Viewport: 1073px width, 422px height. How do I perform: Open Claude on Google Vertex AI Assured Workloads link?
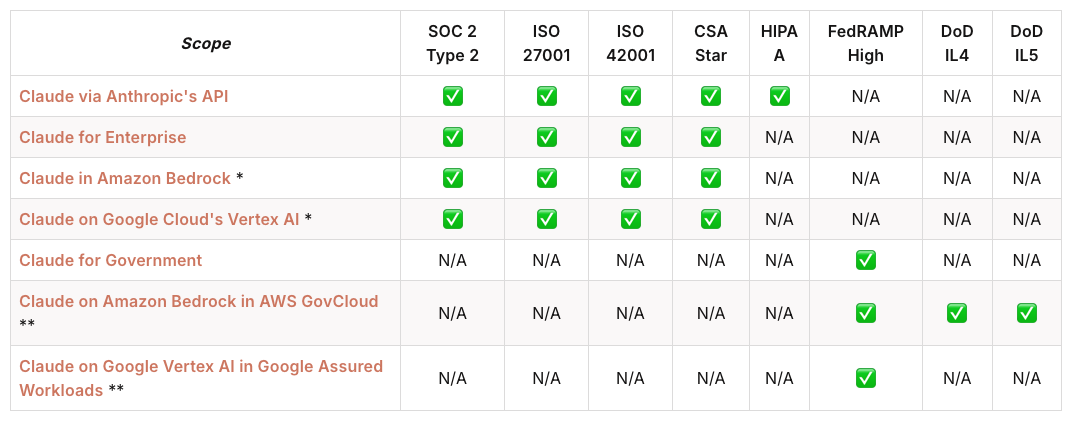(200, 366)
